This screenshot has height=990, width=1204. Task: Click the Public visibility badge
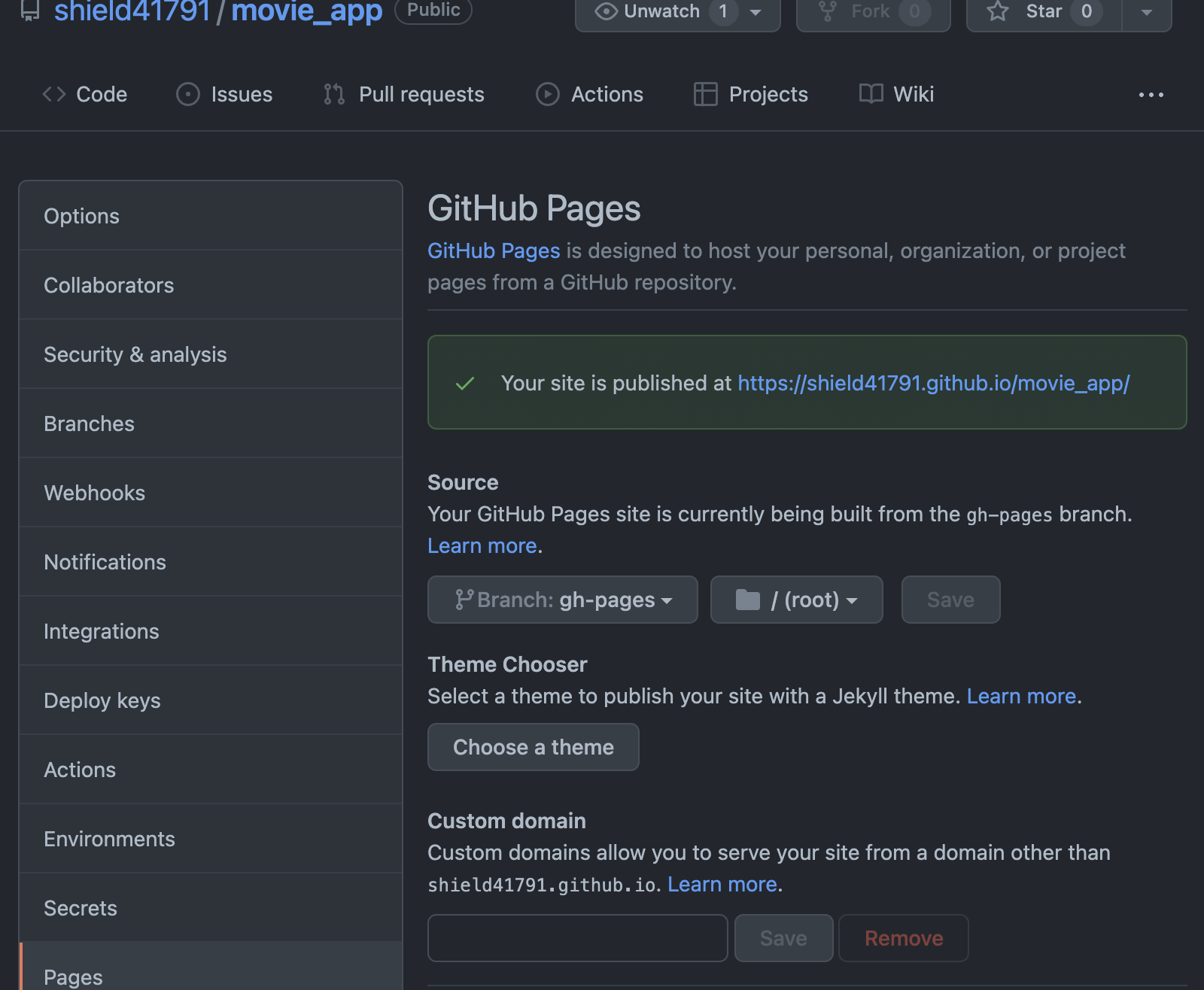(x=433, y=11)
